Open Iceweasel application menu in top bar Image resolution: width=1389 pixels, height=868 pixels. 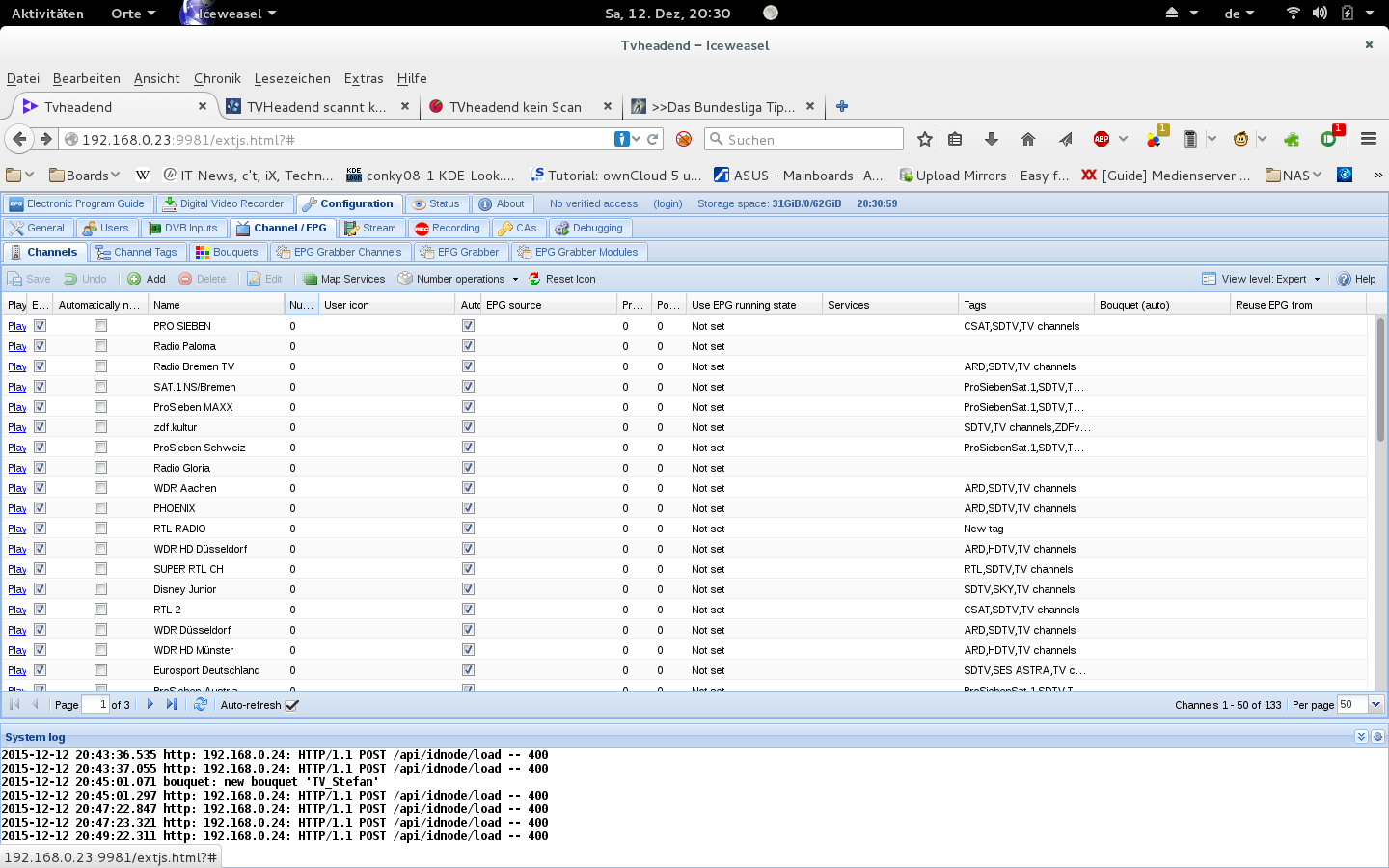click(230, 13)
